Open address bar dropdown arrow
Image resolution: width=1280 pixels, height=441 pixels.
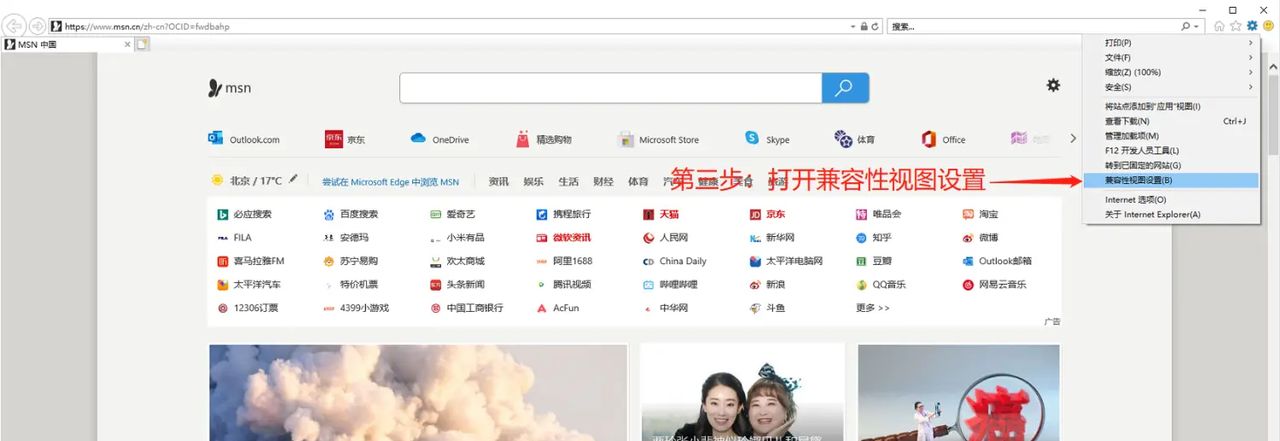(x=853, y=26)
